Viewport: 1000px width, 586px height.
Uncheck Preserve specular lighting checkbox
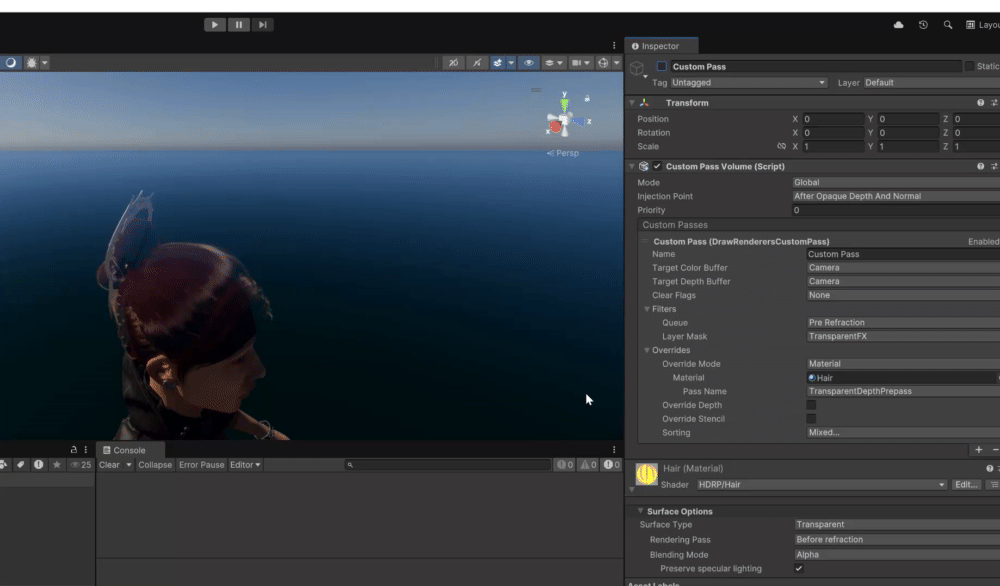[x=799, y=569]
